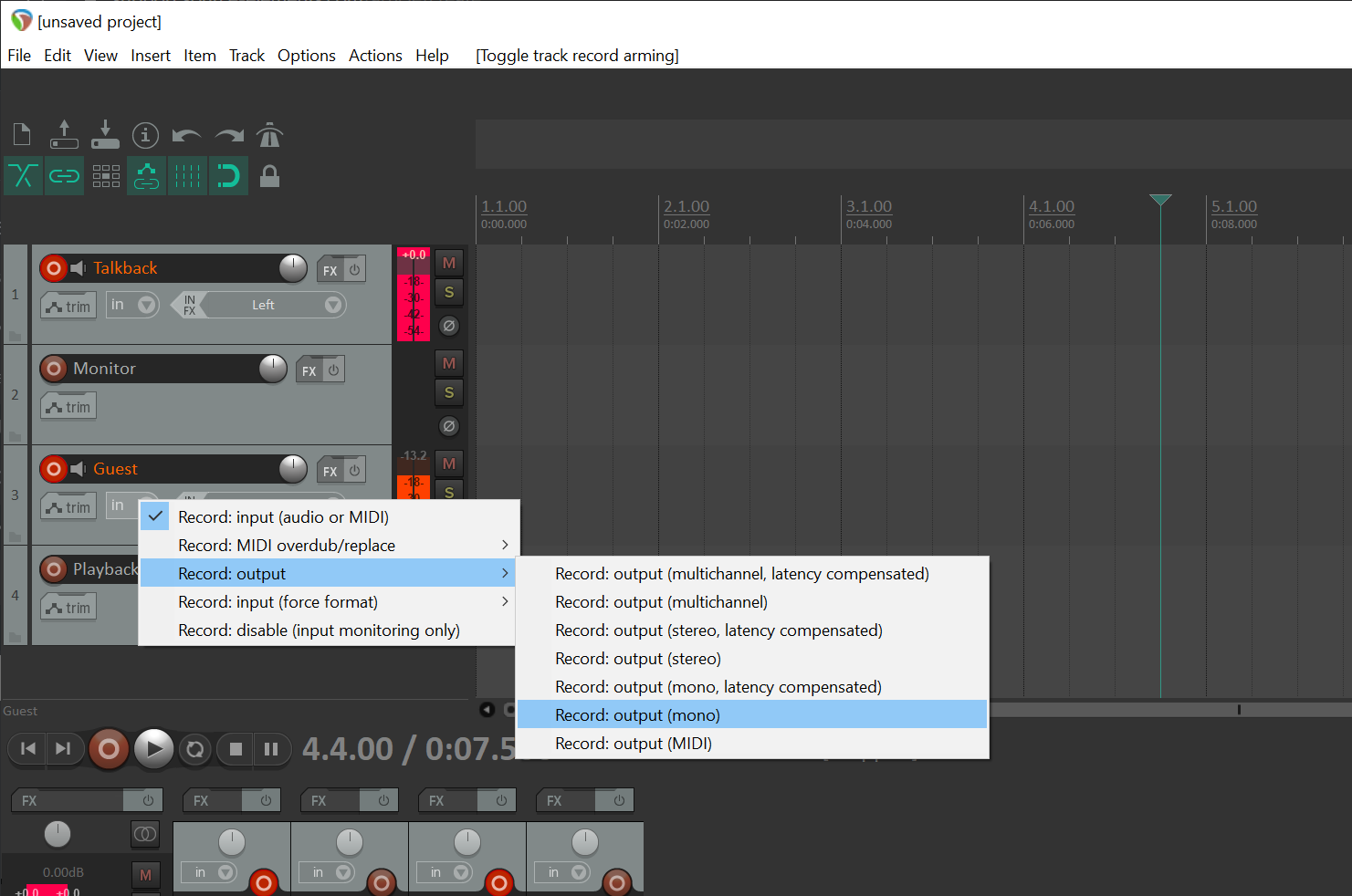Click the FX button on Talkback track
The width and height of the screenshot is (1352, 896).
click(x=330, y=270)
